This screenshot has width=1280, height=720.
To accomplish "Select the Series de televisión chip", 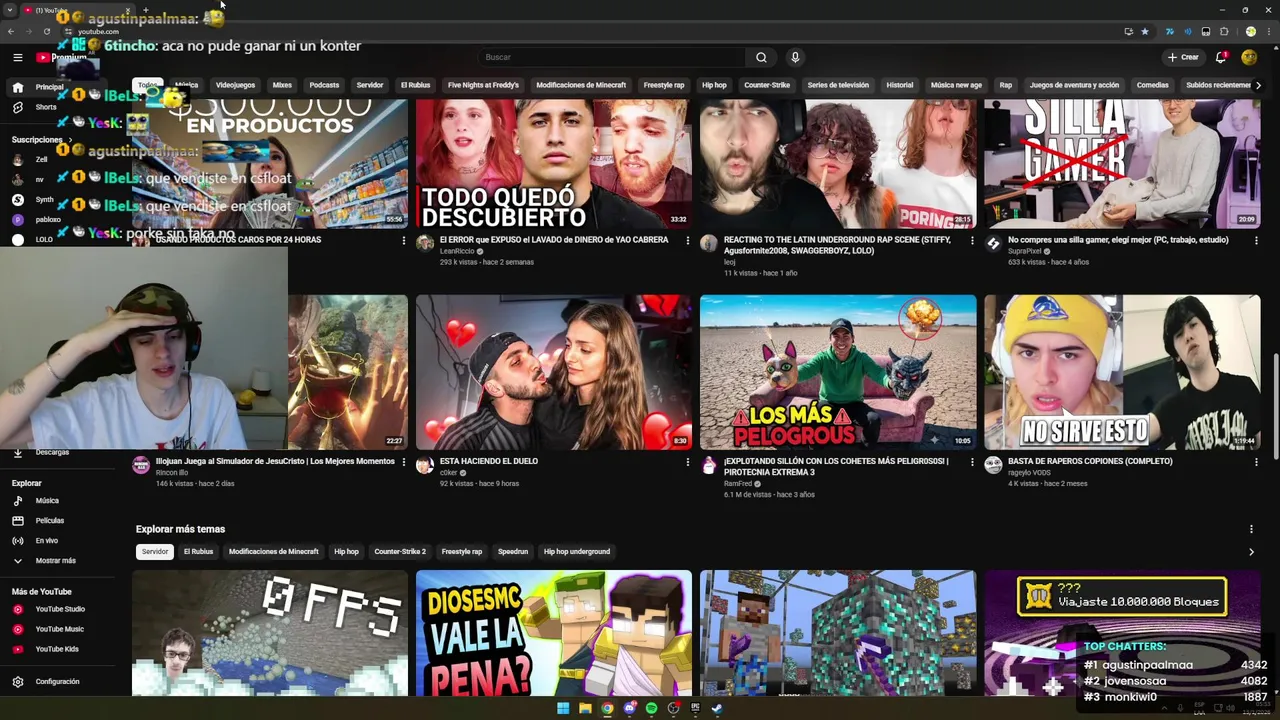I will click(838, 85).
